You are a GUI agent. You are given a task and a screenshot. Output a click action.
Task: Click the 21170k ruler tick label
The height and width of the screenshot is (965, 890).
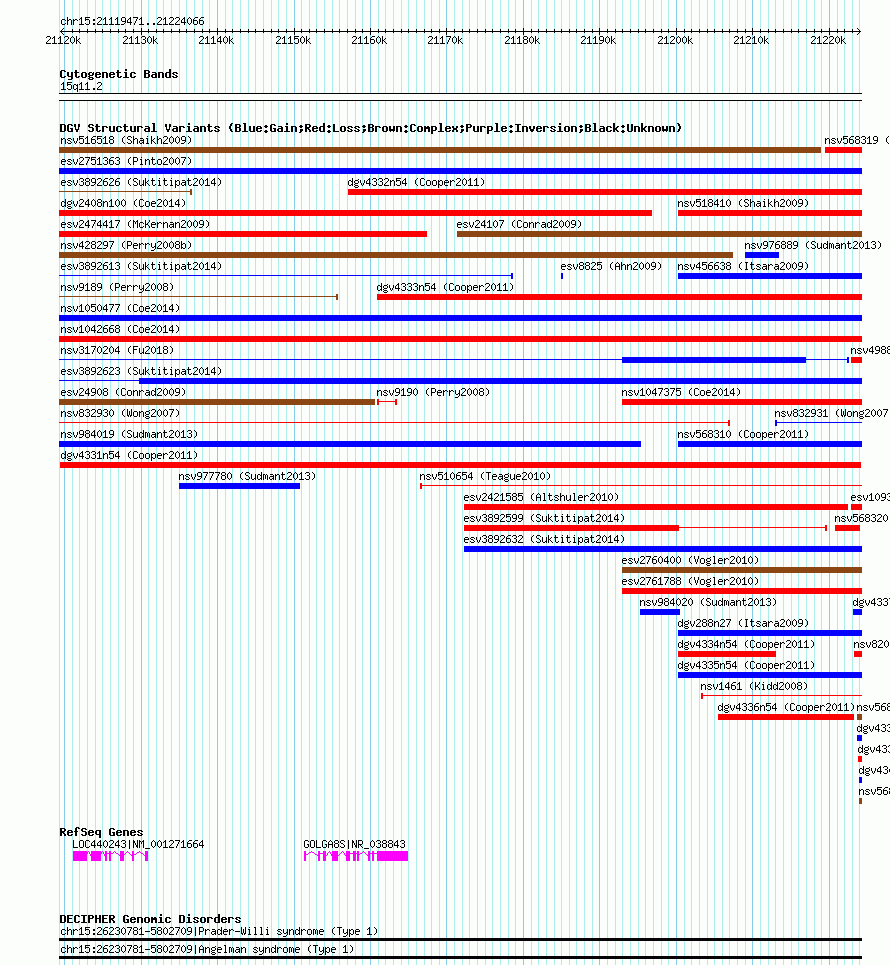(x=445, y=41)
